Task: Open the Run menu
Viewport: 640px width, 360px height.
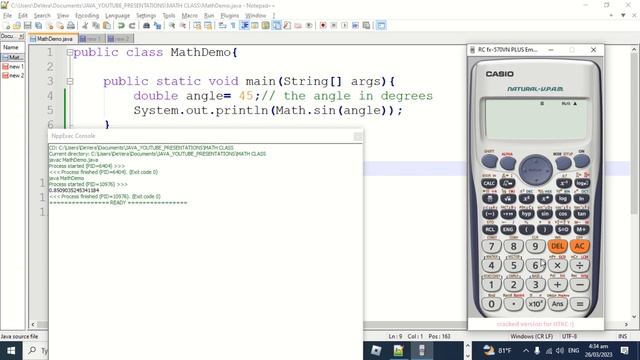Action: tap(209, 16)
